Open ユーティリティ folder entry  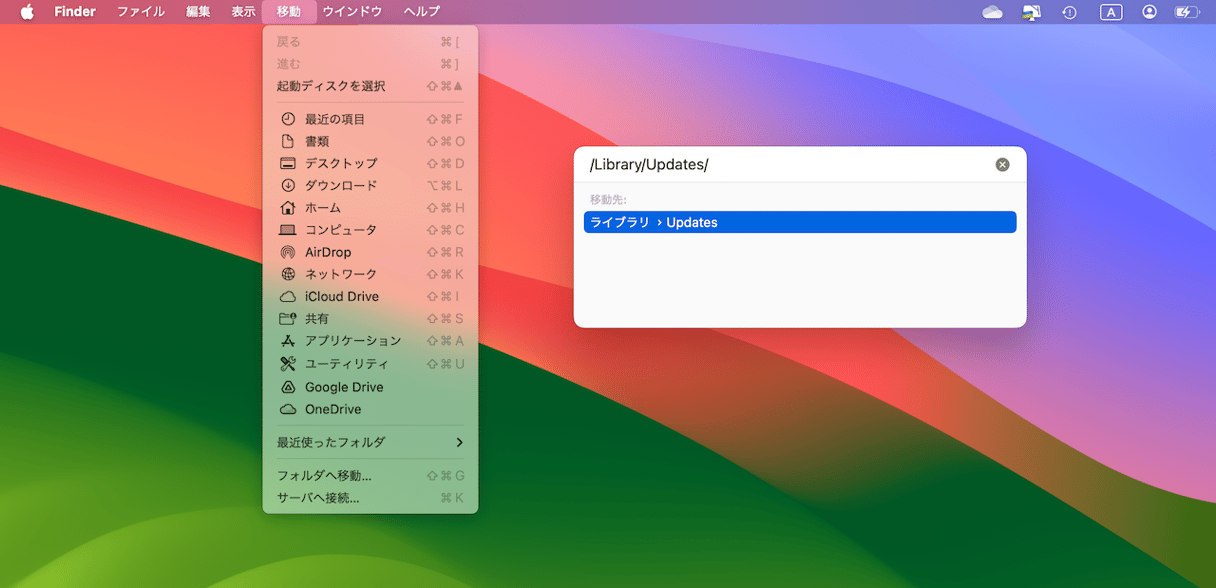click(346, 364)
